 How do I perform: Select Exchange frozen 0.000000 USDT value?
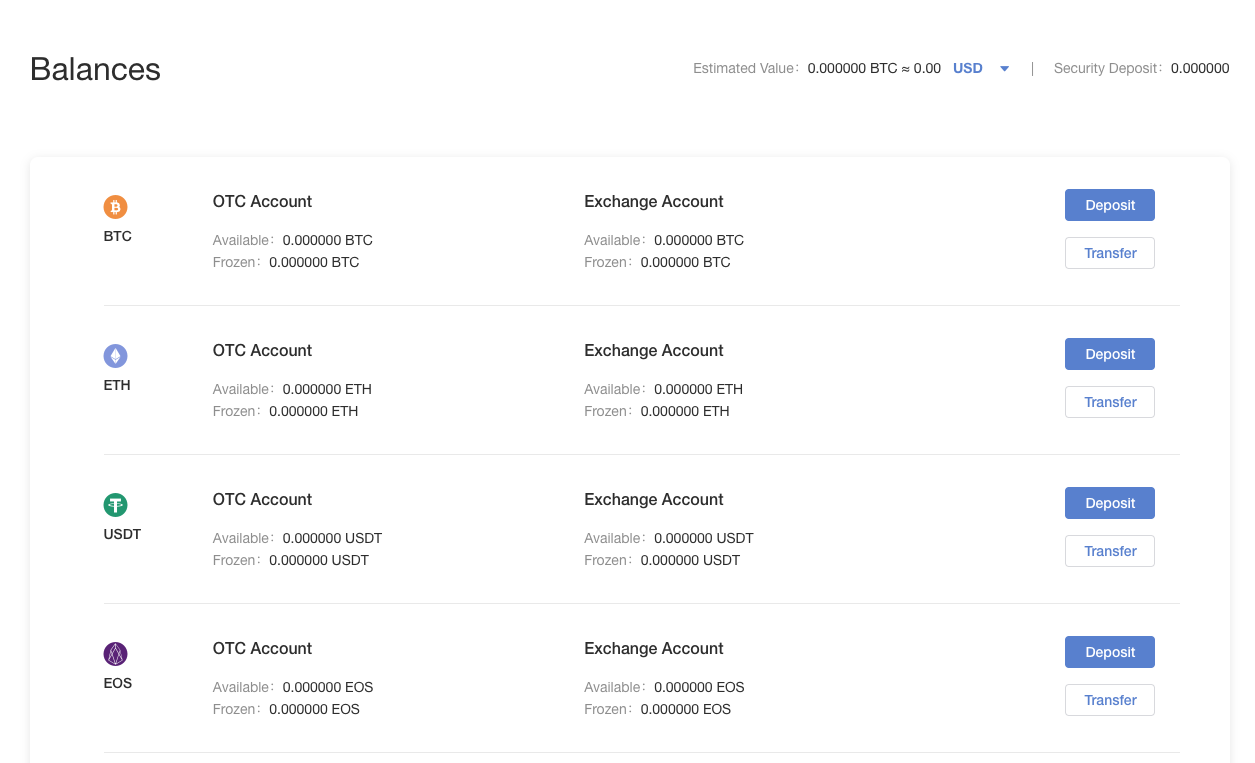click(x=691, y=560)
